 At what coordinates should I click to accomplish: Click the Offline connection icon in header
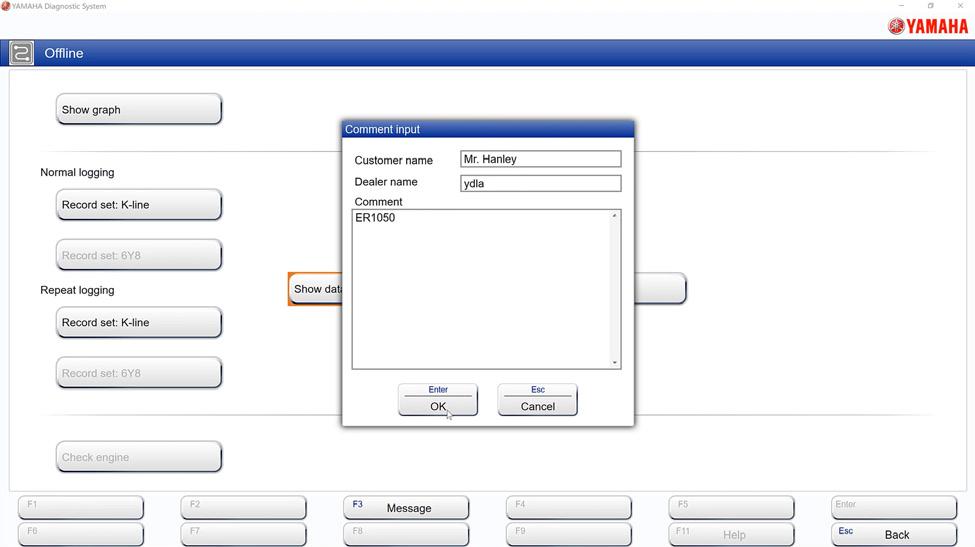point(21,53)
